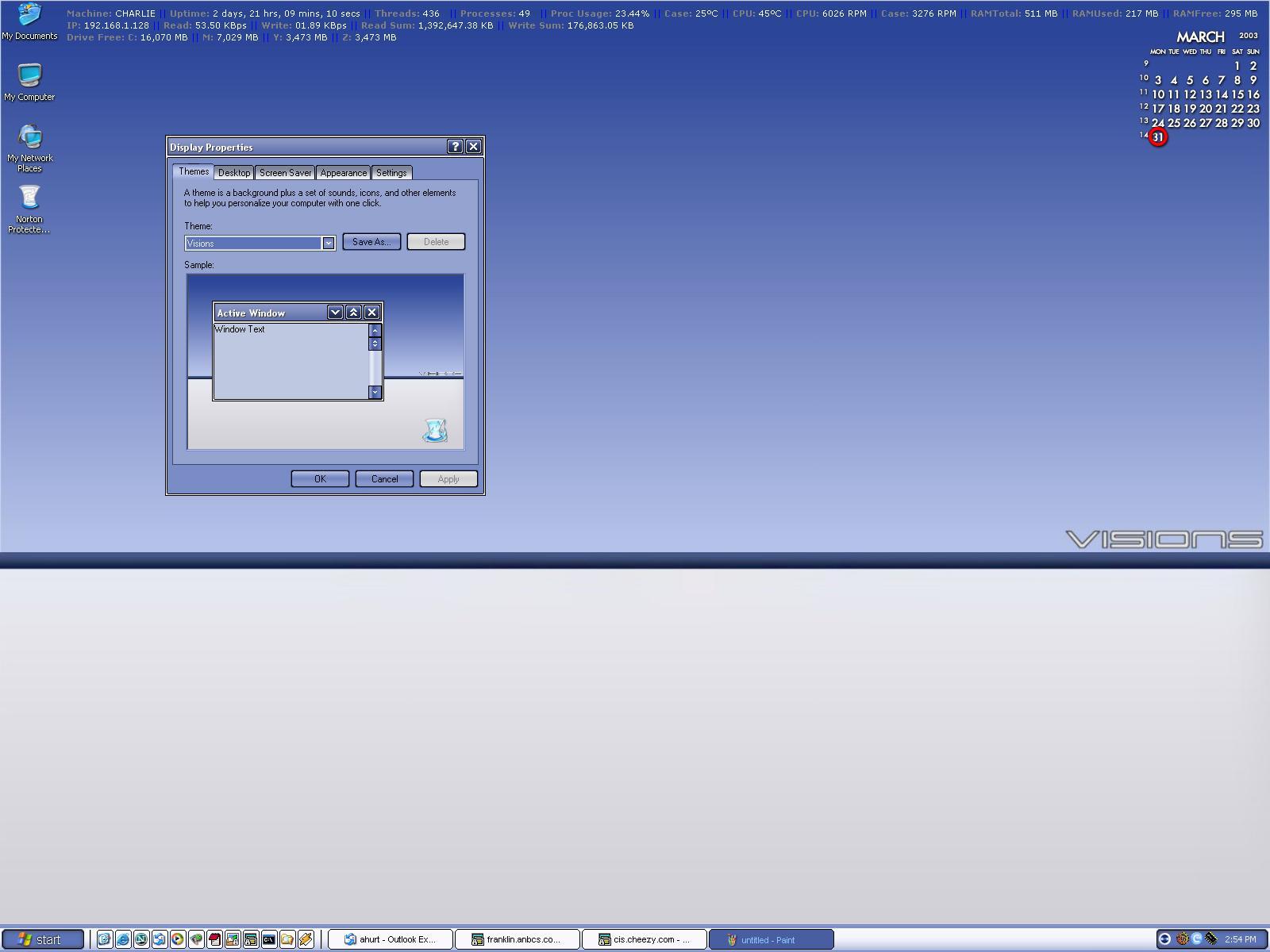This screenshot has width=1270, height=952.
Task: Click the Machine: CHARLIE status text
Action: (110, 13)
